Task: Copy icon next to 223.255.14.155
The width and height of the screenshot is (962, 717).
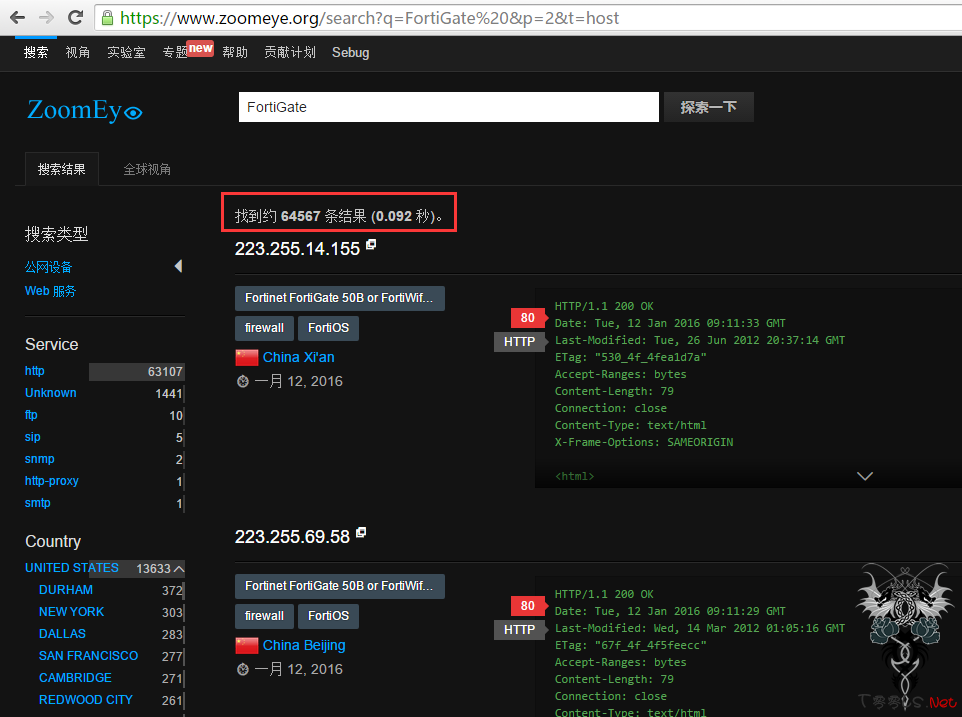Action: coord(371,245)
